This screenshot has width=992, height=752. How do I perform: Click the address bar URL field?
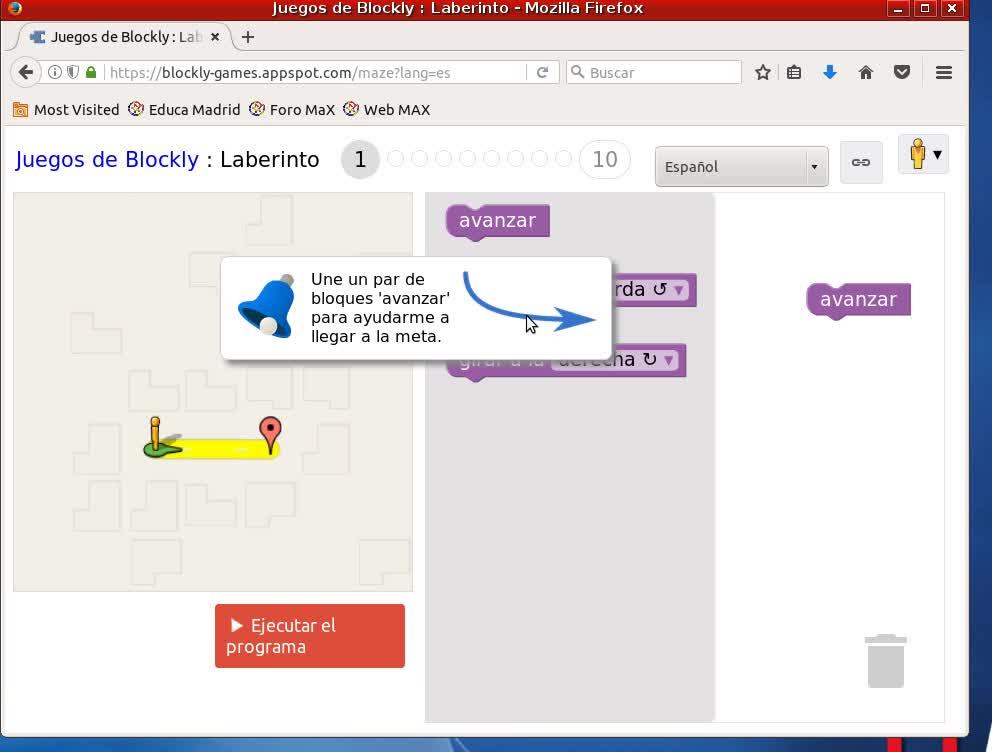(316, 72)
